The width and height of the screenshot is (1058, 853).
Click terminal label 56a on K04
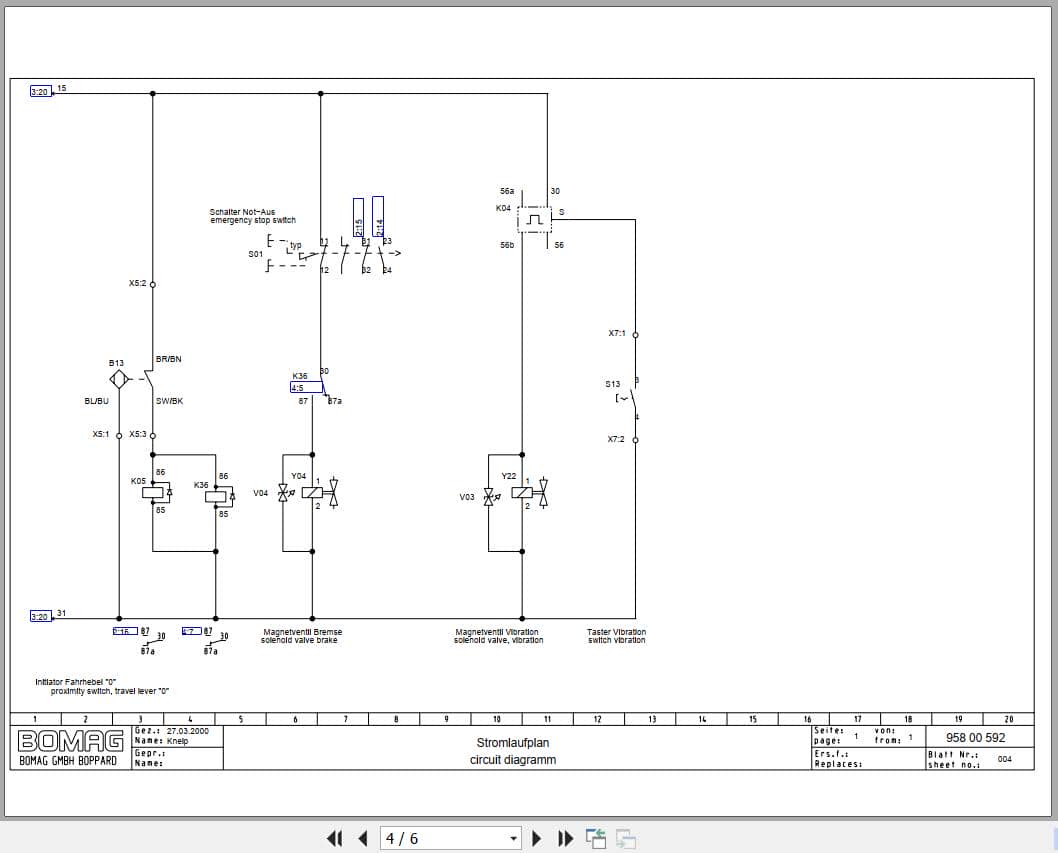507,192
